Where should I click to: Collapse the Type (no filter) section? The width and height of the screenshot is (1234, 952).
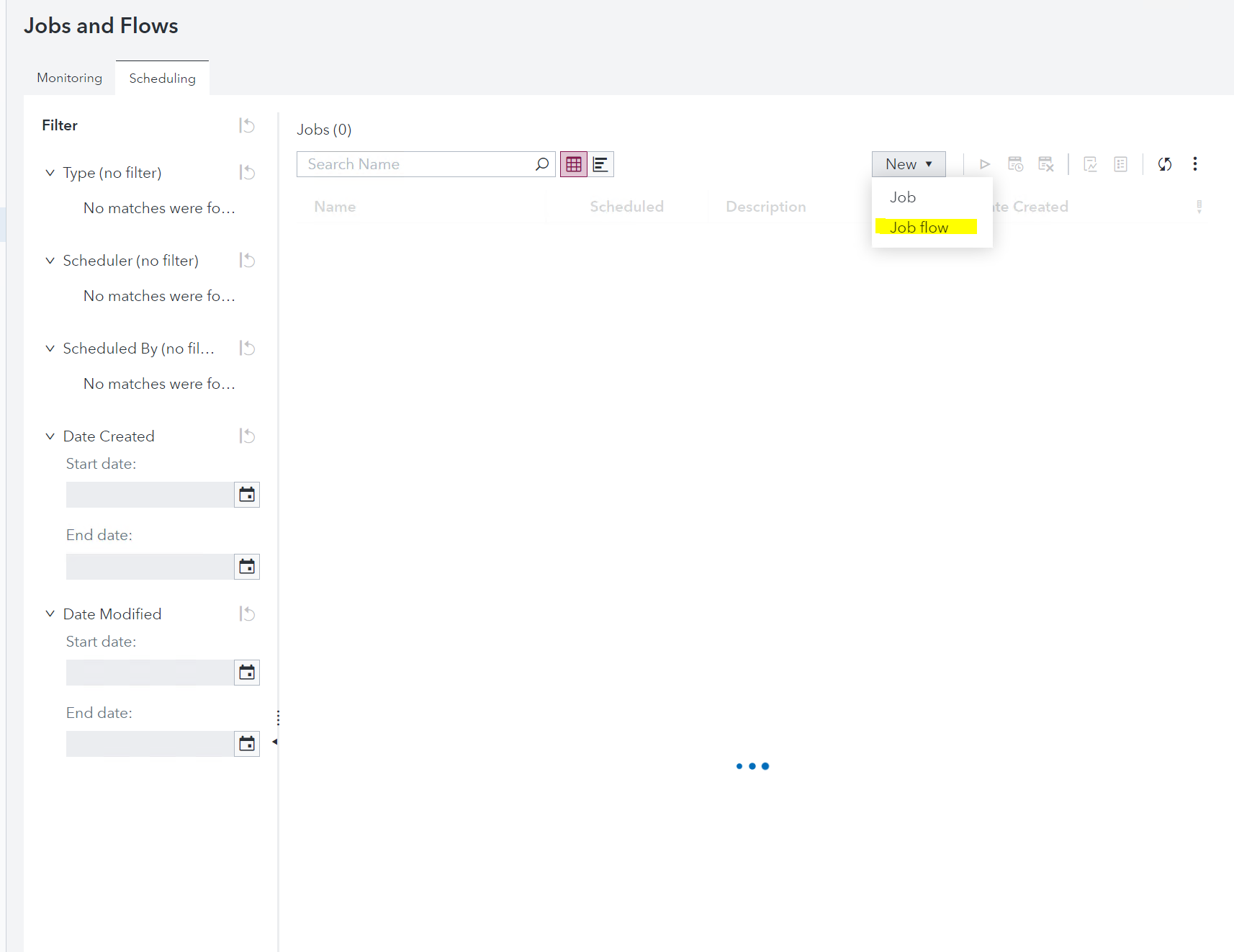tap(50, 172)
